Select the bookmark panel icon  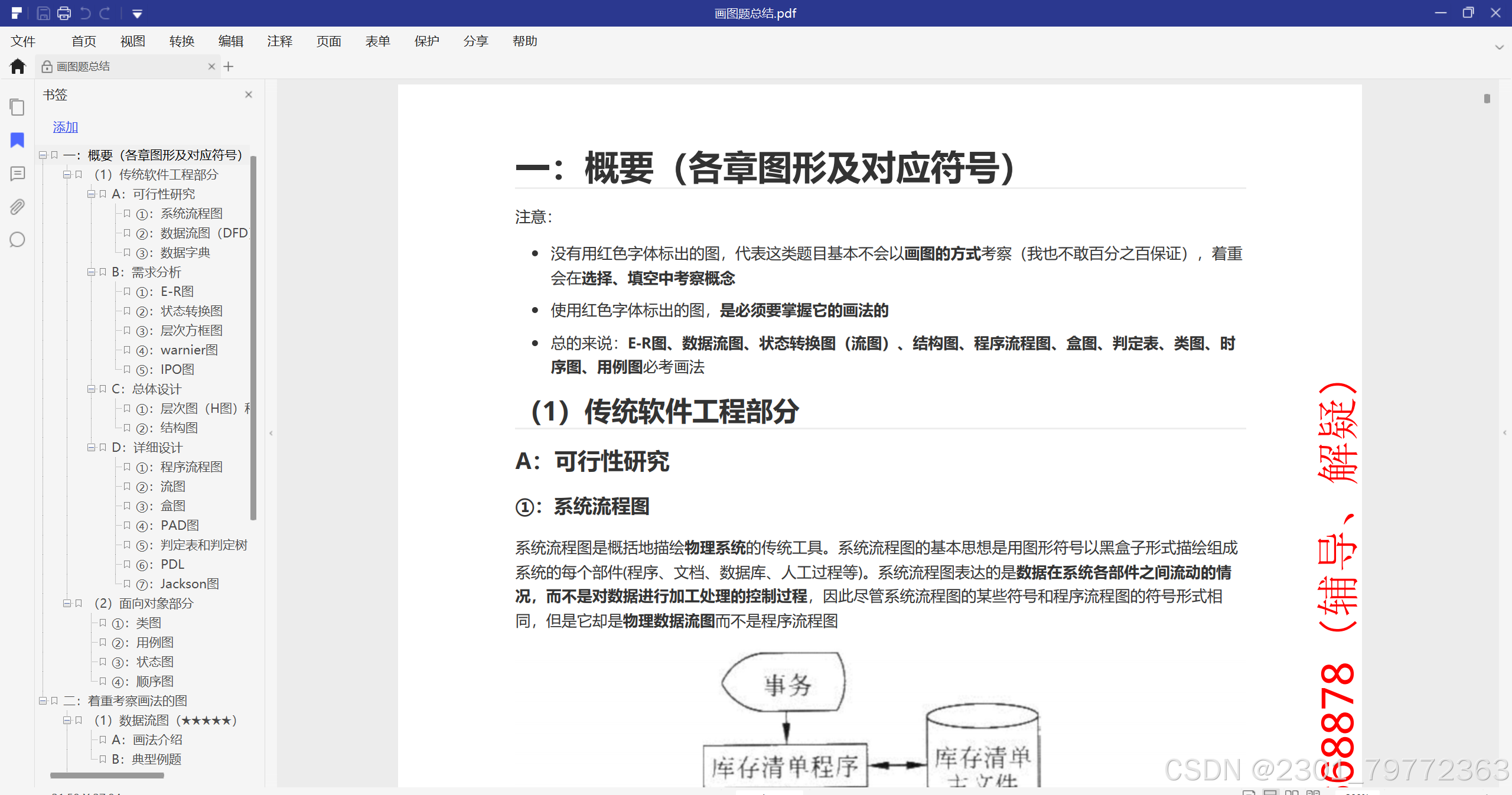(x=17, y=140)
